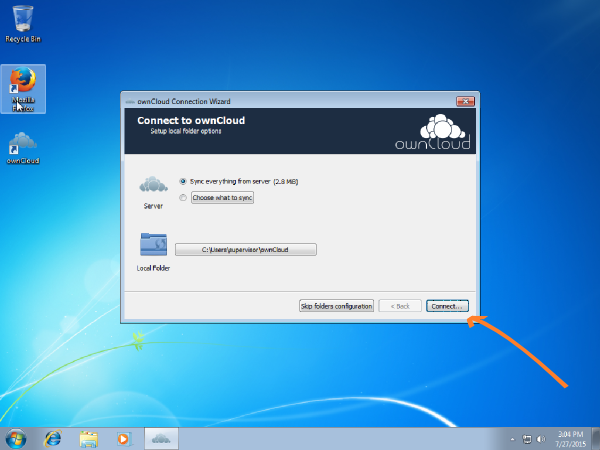Open the Windows Start menu
The width and height of the screenshot is (600, 450).
(15, 439)
